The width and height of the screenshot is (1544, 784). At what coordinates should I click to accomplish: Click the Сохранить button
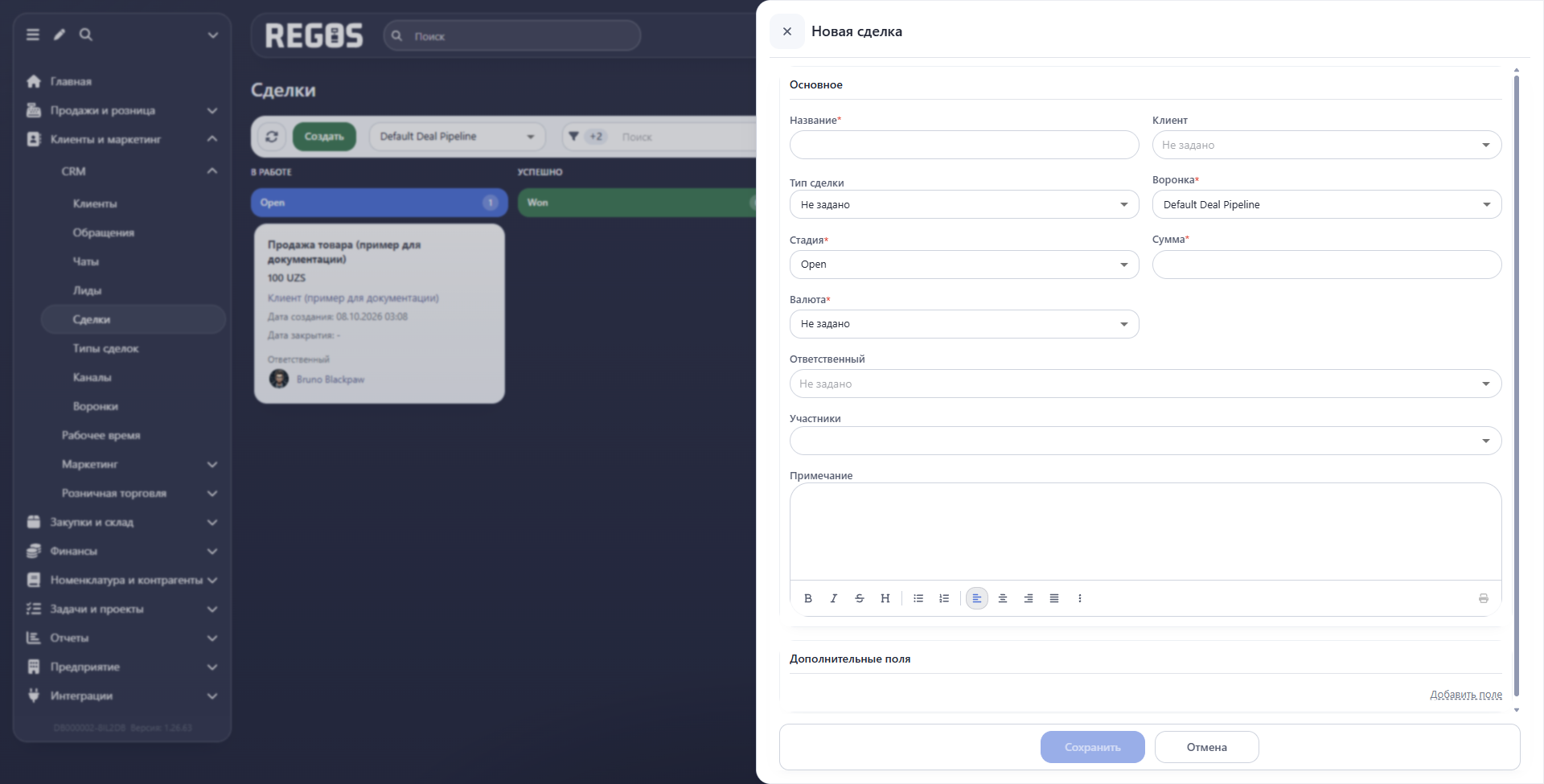[x=1093, y=747]
